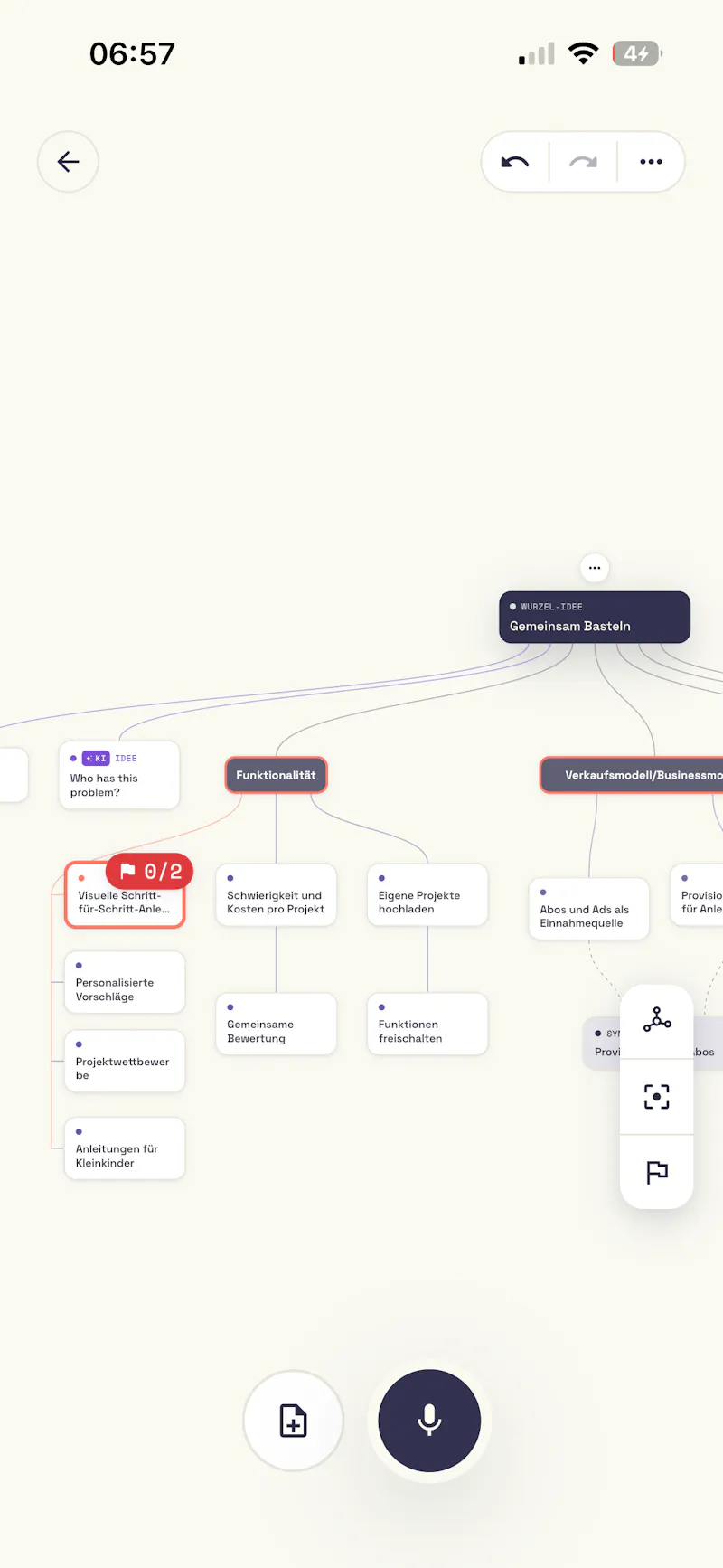Select Projektwettbewerbe card
The height and width of the screenshot is (1568, 723).
click(125, 1062)
